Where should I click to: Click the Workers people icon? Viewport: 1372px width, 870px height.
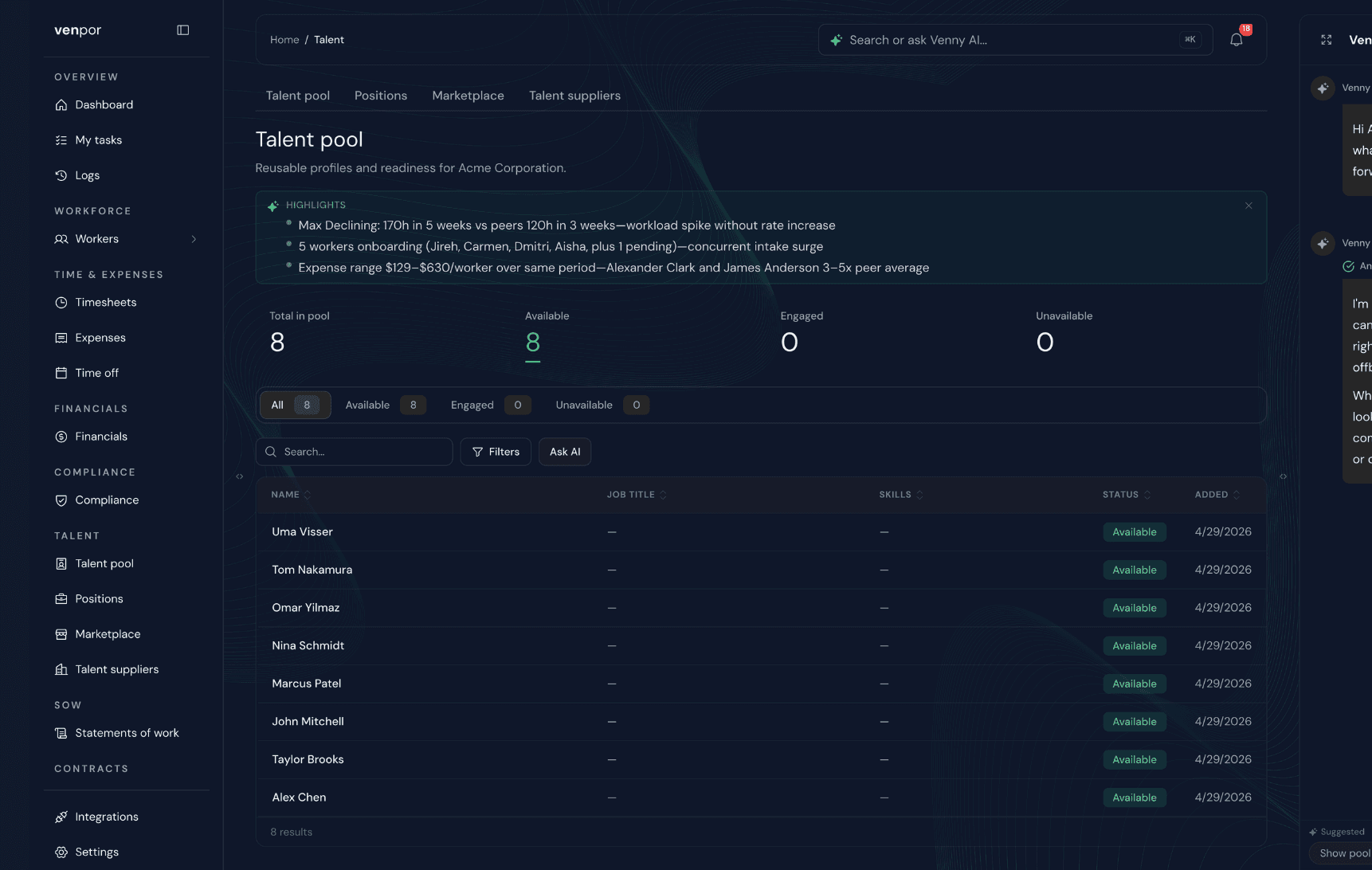coord(61,239)
